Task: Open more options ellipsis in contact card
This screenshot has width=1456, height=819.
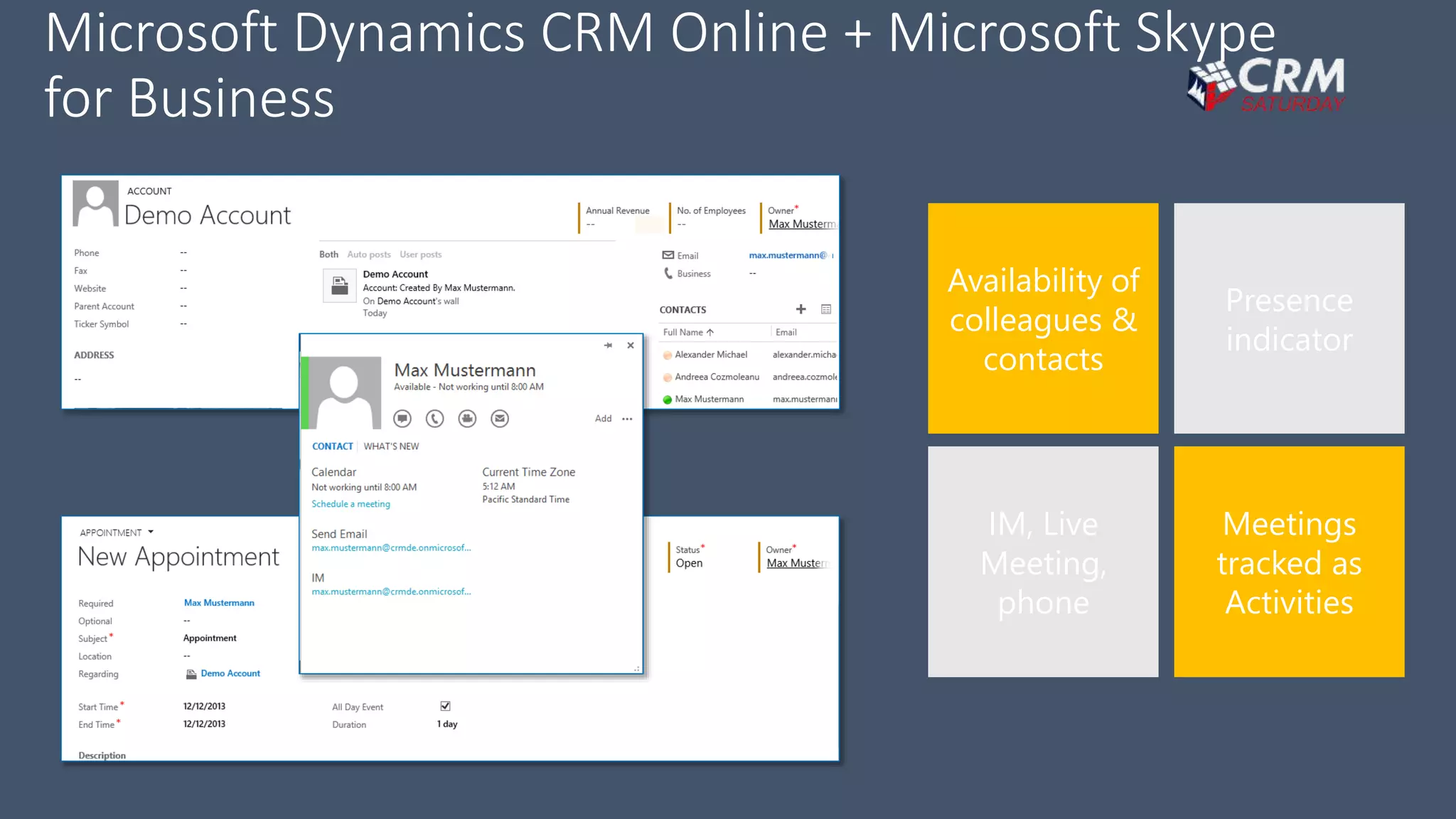Action: [x=627, y=419]
